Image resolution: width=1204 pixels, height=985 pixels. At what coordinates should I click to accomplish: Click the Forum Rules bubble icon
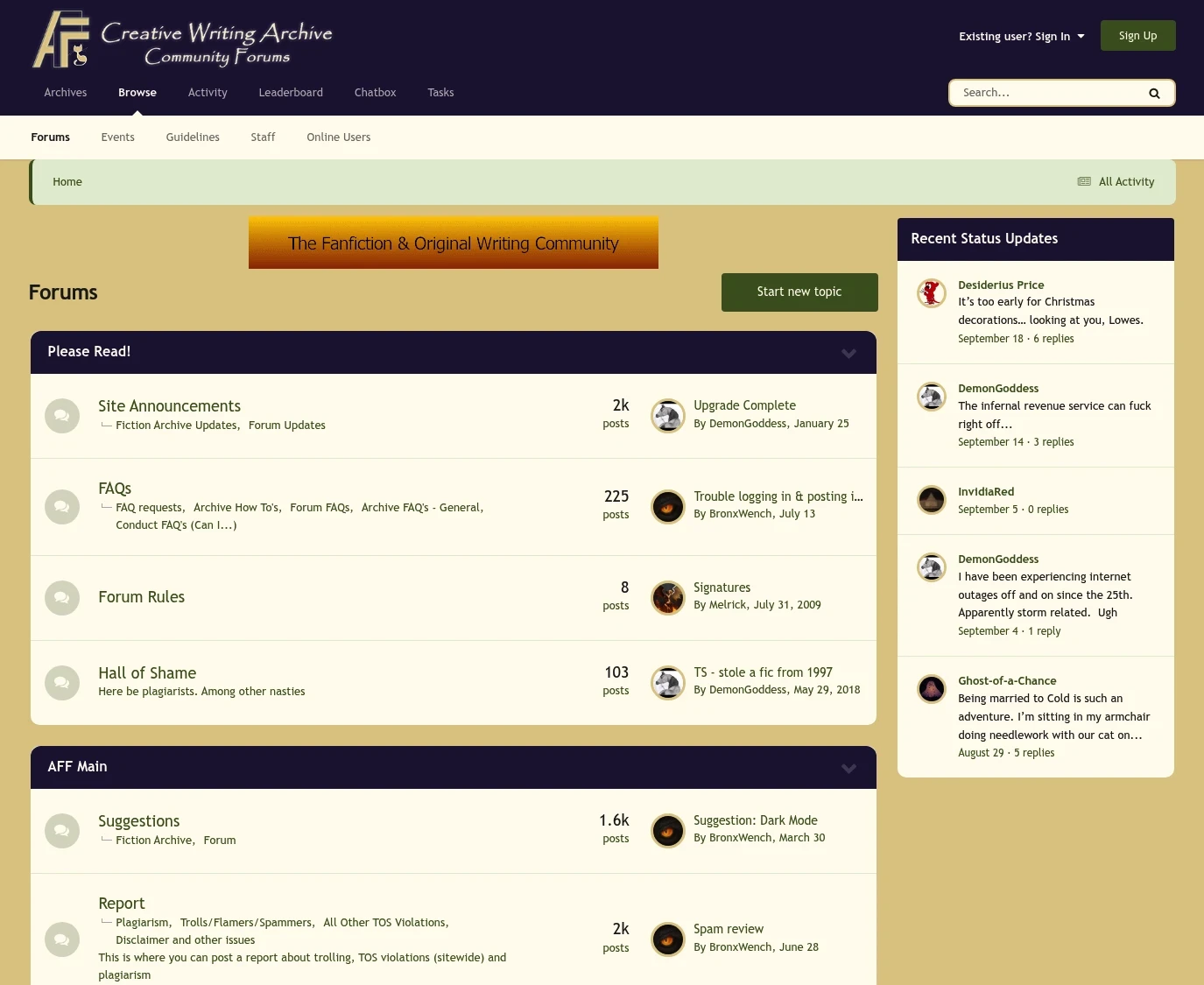pyautogui.click(x=62, y=598)
